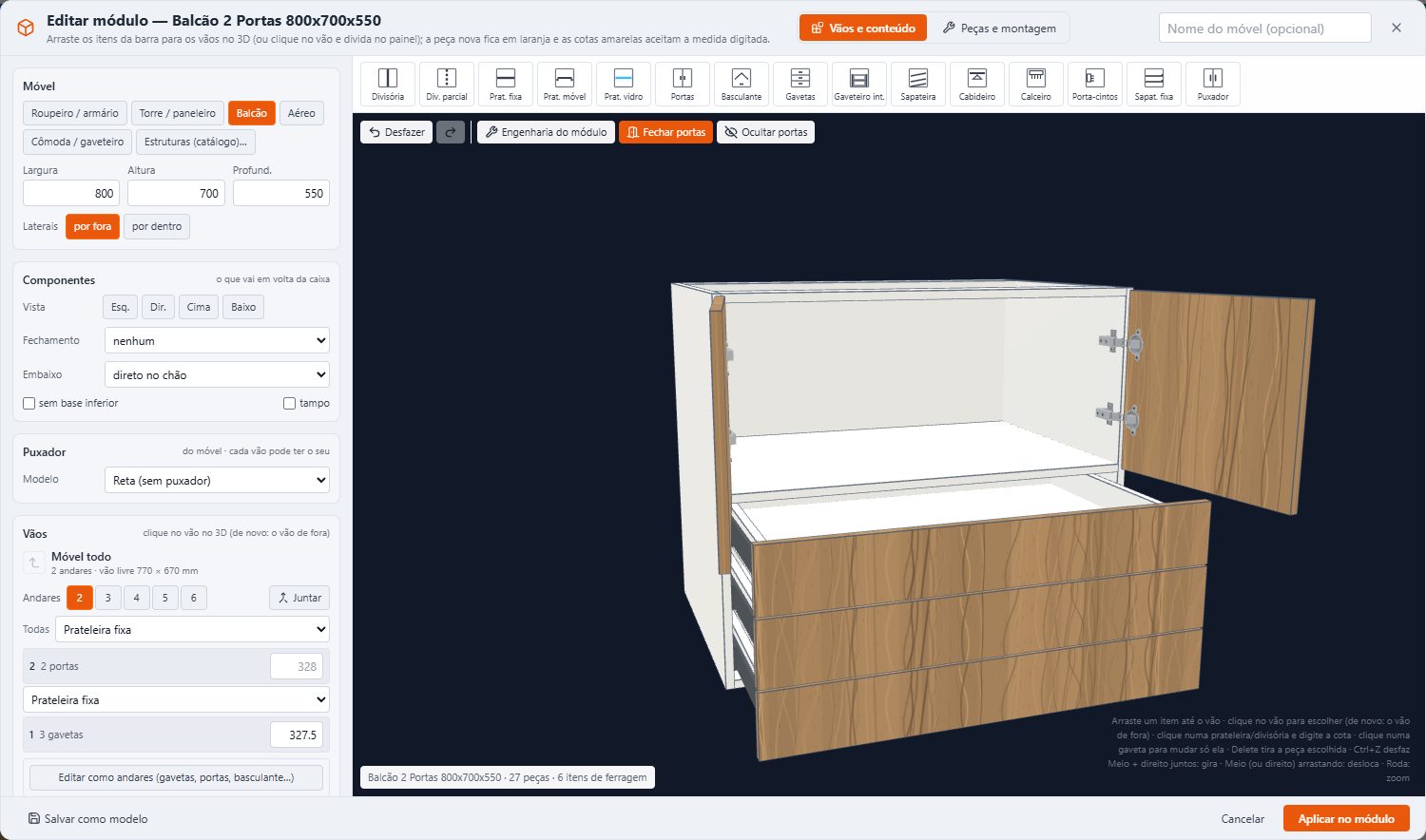The height and width of the screenshot is (840, 1426).
Task: Click 'Salvar como modelo'
Action: point(87,818)
